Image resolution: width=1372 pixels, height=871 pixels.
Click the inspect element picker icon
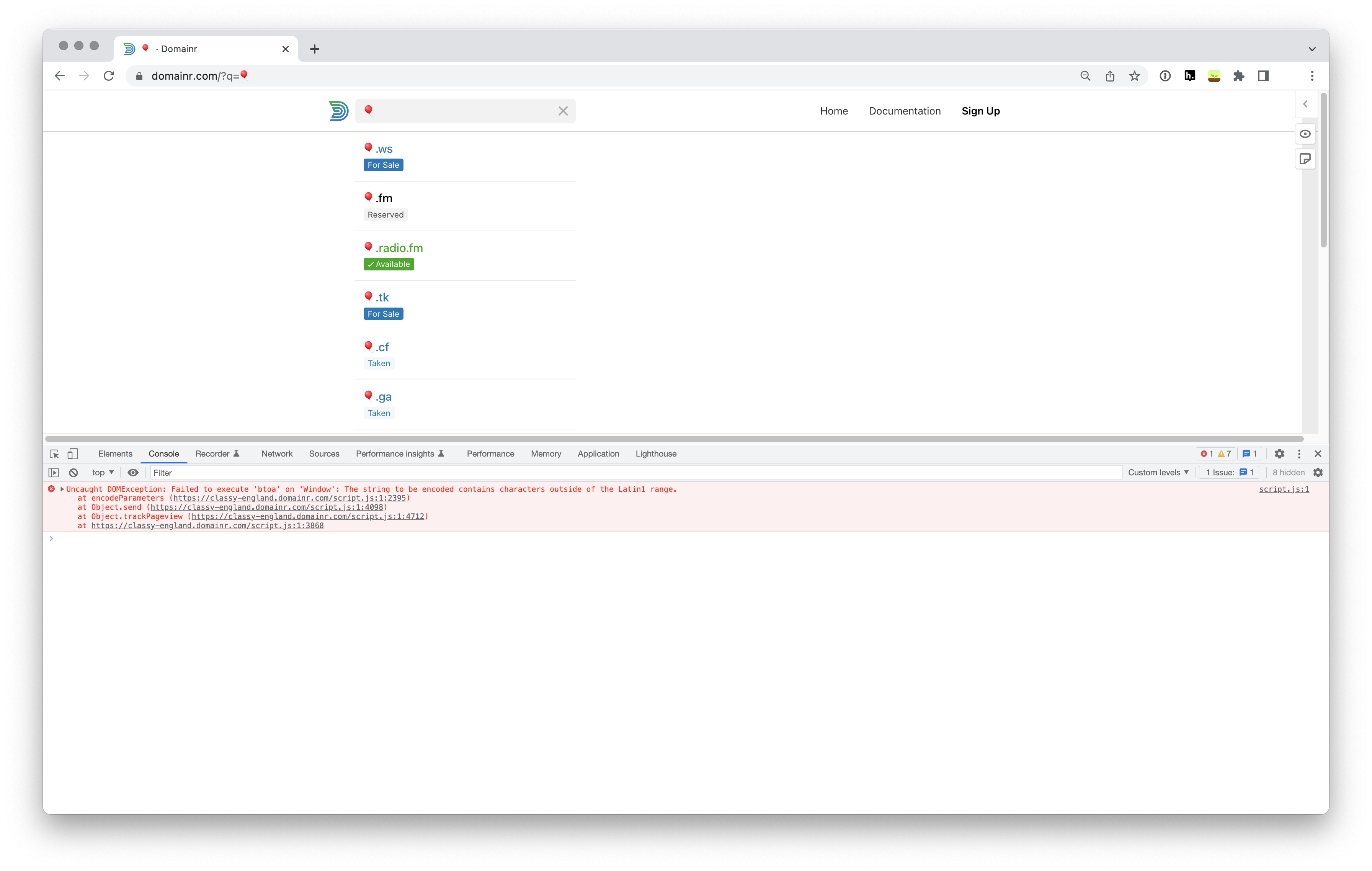tap(54, 454)
